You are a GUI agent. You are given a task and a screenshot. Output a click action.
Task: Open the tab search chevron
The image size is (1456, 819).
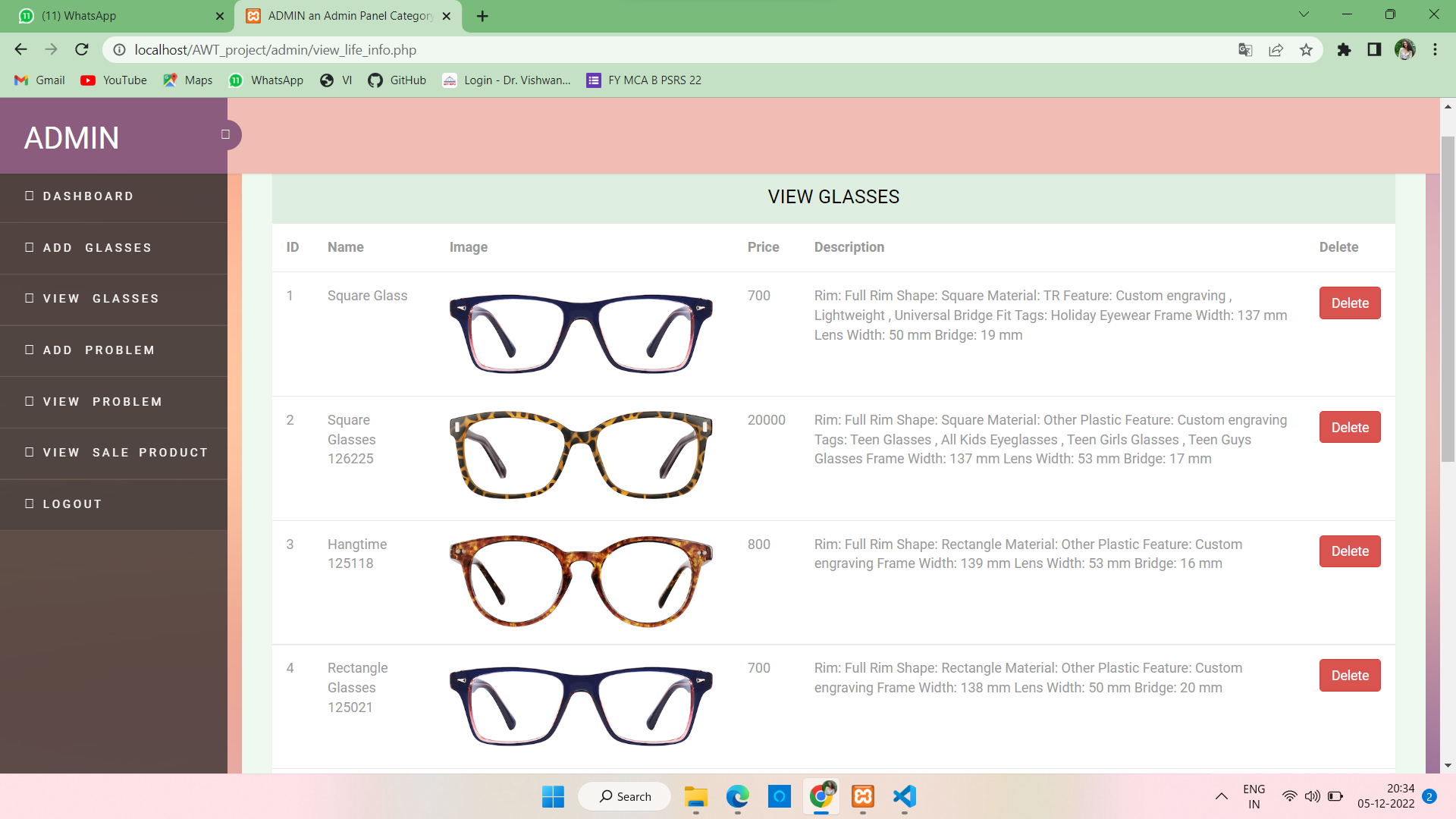tap(1303, 14)
